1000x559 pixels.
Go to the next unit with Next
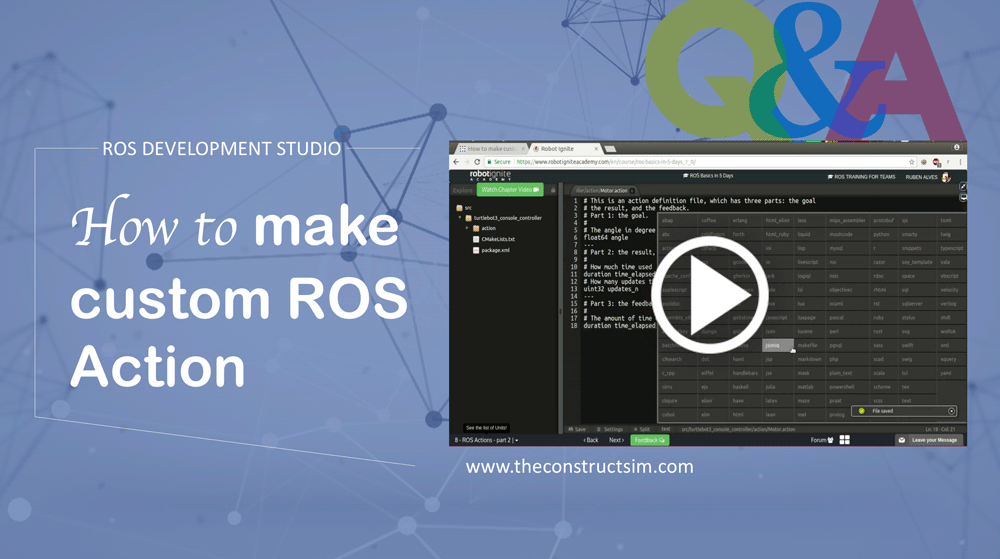(x=616, y=440)
